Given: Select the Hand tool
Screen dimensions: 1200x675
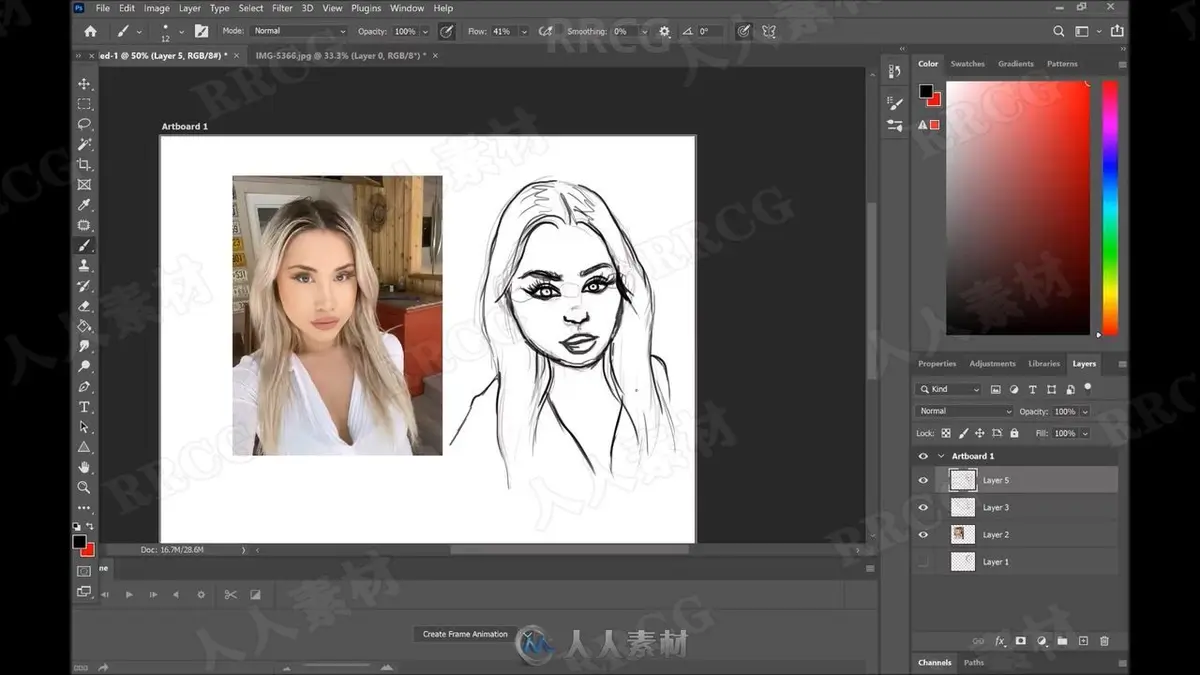Looking at the screenshot, I should click(84, 467).
